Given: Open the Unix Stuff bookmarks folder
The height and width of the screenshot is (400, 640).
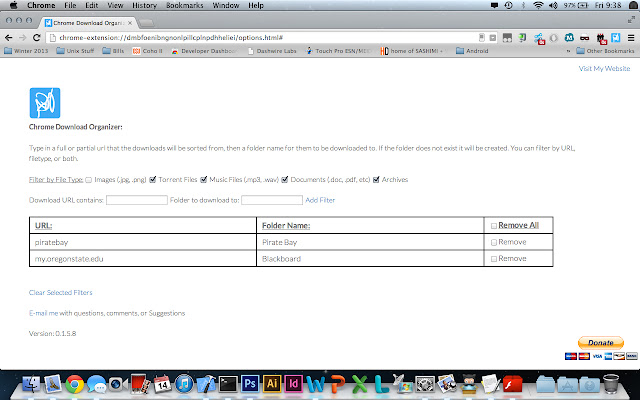Looking at the screenshot, I should coord(76,51).
